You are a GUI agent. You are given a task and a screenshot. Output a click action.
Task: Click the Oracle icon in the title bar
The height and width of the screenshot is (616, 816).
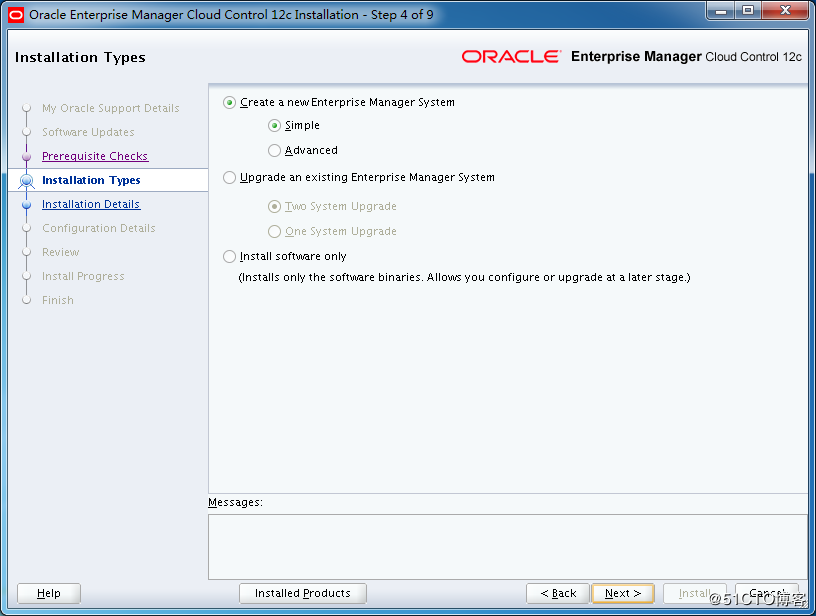[x=16, y=15]
